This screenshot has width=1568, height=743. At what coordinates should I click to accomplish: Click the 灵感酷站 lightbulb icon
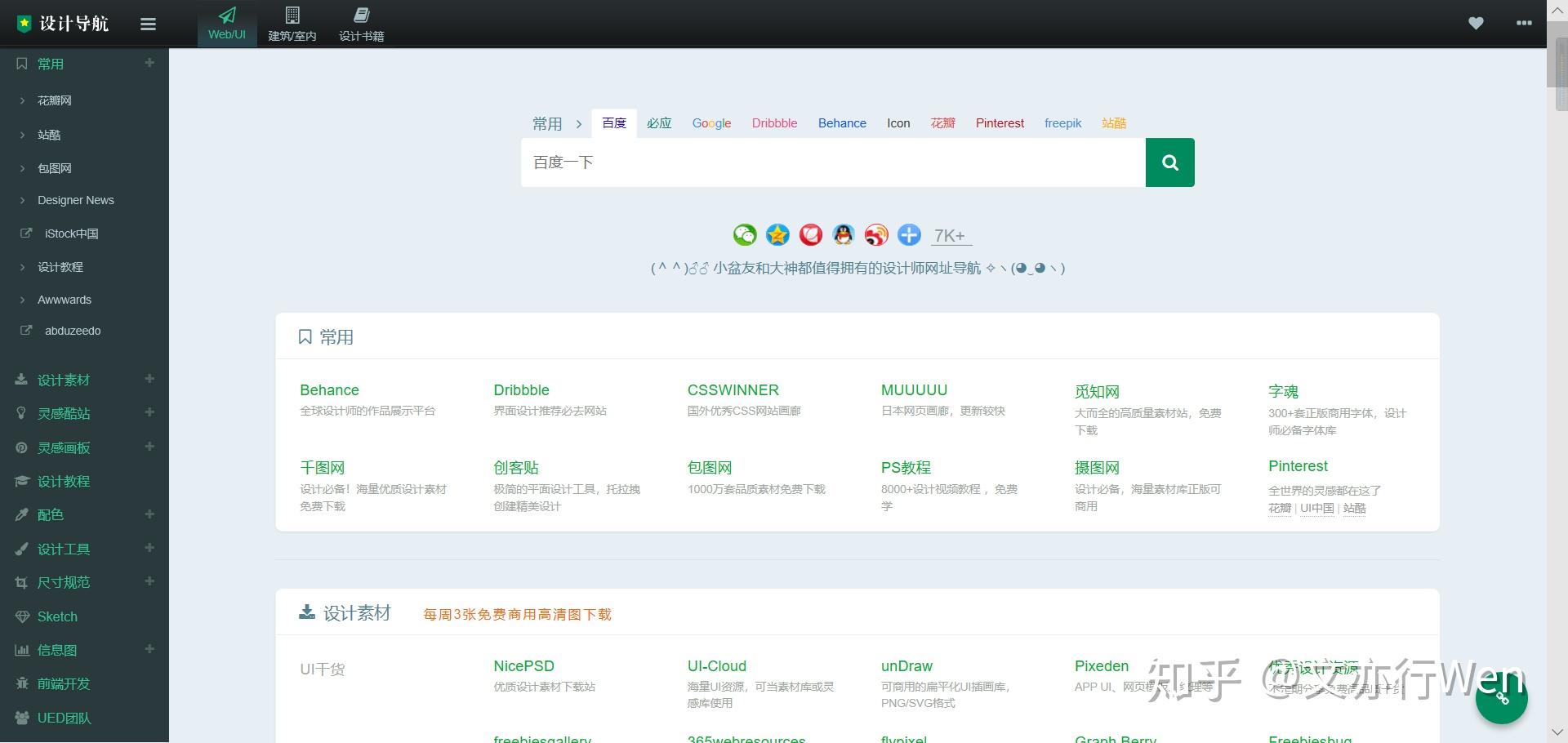click(x=22, y=413)
